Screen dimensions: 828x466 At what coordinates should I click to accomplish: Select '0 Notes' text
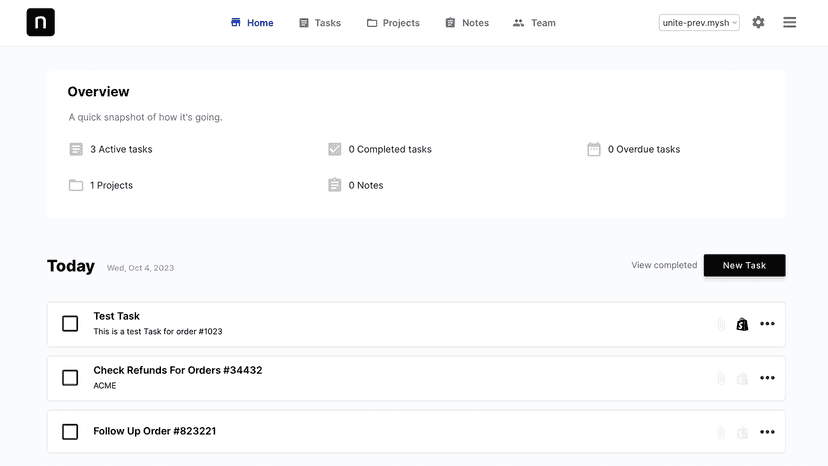pos(366,185)
